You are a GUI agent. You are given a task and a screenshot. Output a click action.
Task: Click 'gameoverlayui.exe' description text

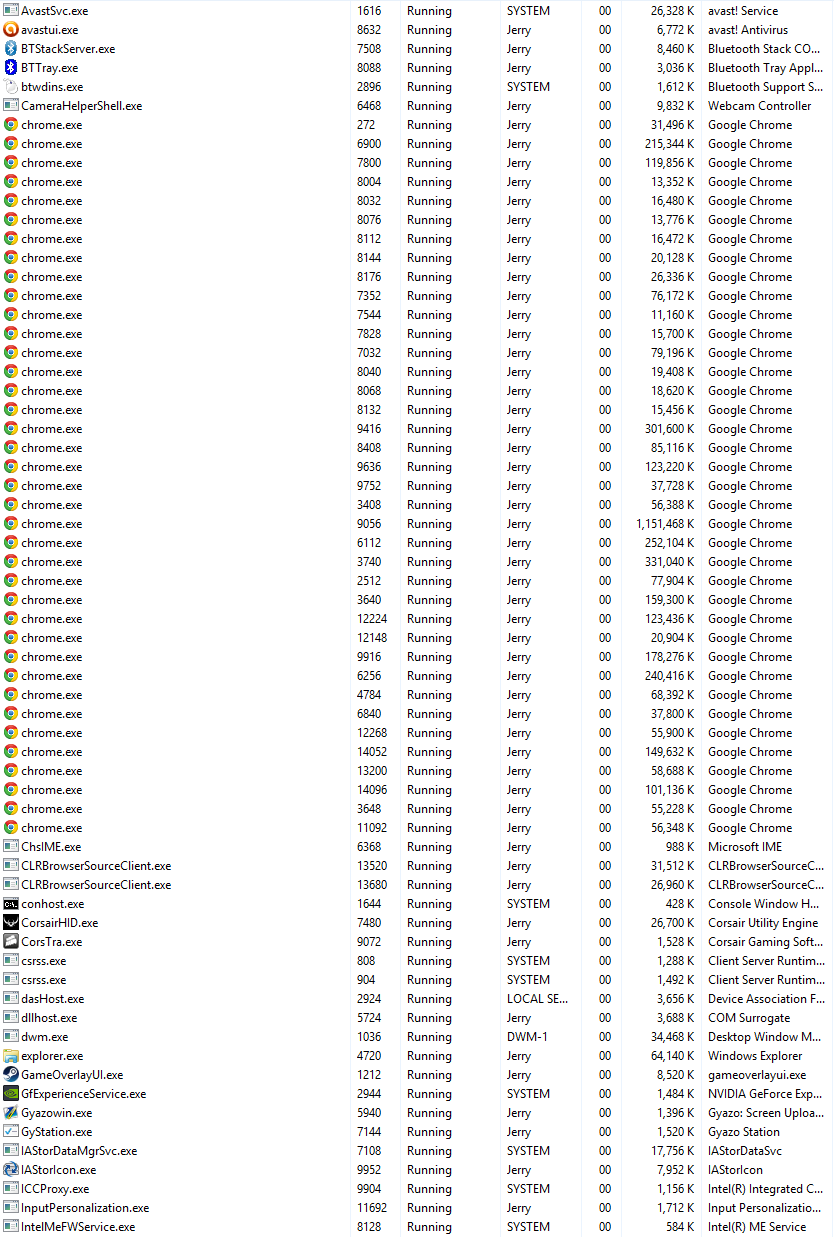click(757, 1075)
